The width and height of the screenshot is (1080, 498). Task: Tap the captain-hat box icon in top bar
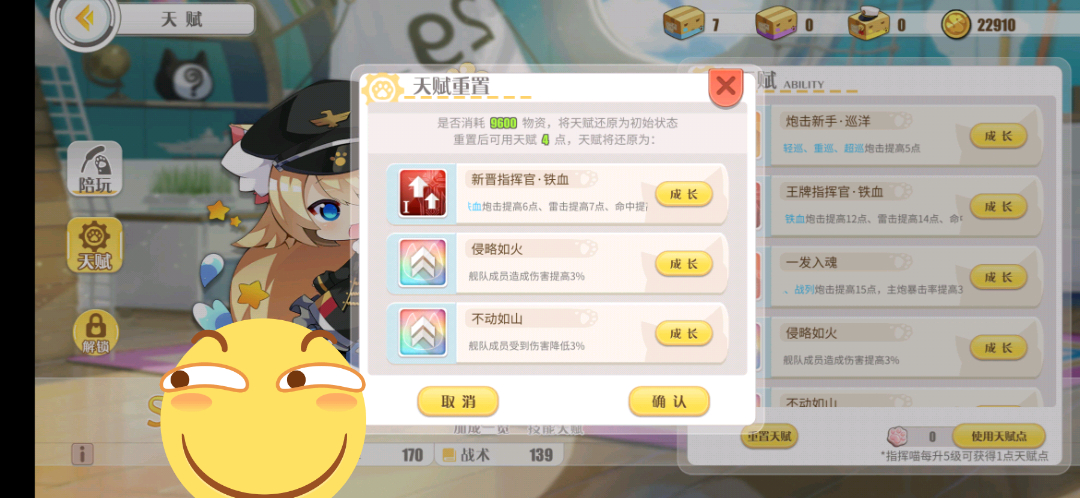[868, 23]
